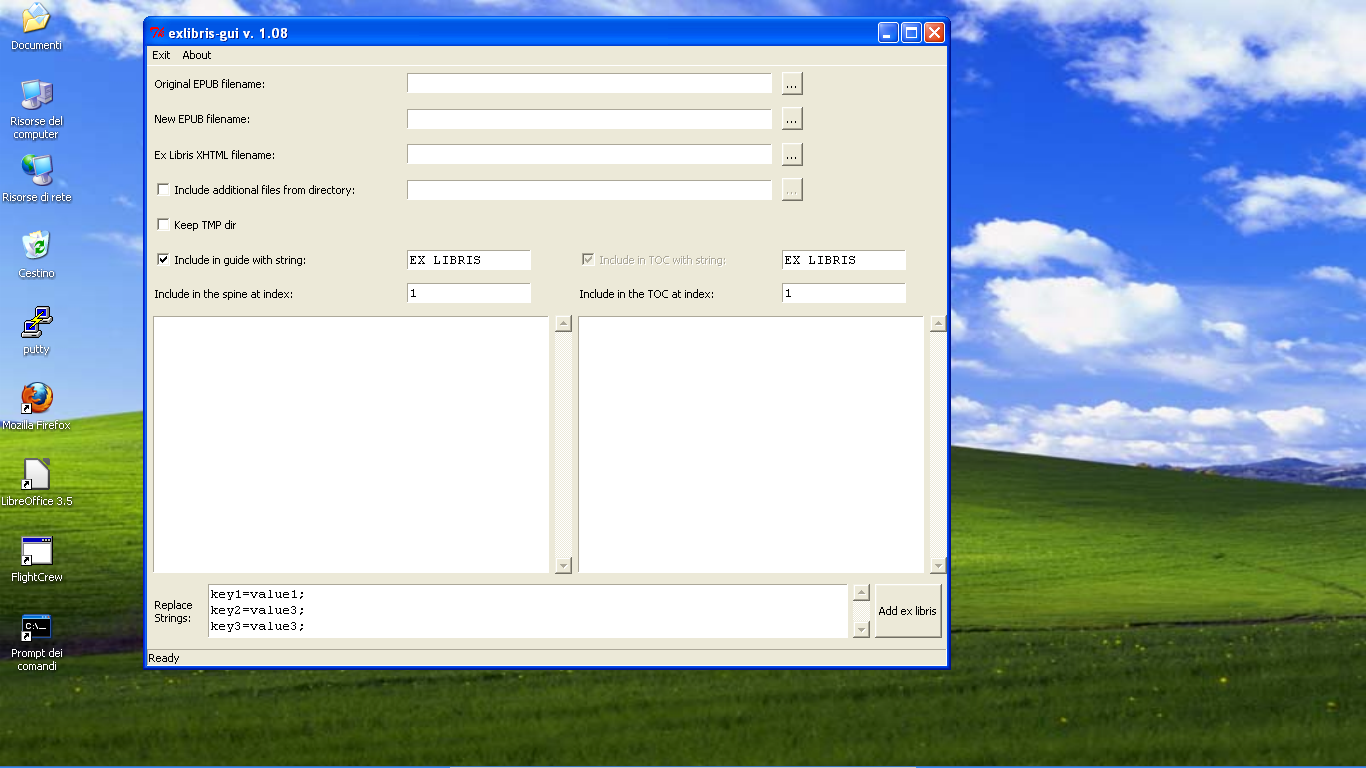Click the exlibris-gui title bar app icon
Screen dimensions: 1366x768
click(156, 33)
